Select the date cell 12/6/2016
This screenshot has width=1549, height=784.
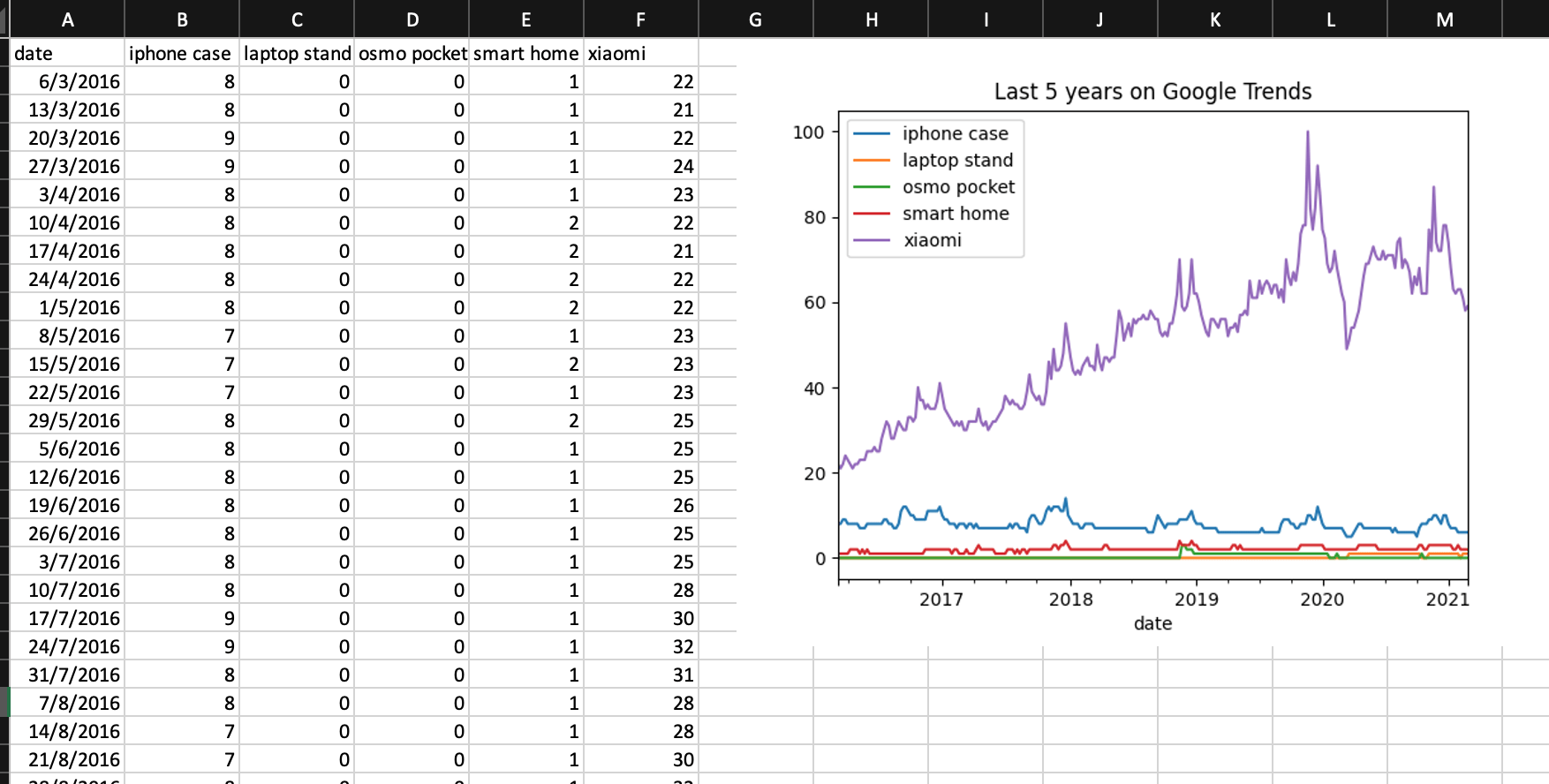[x=67, y=477]
